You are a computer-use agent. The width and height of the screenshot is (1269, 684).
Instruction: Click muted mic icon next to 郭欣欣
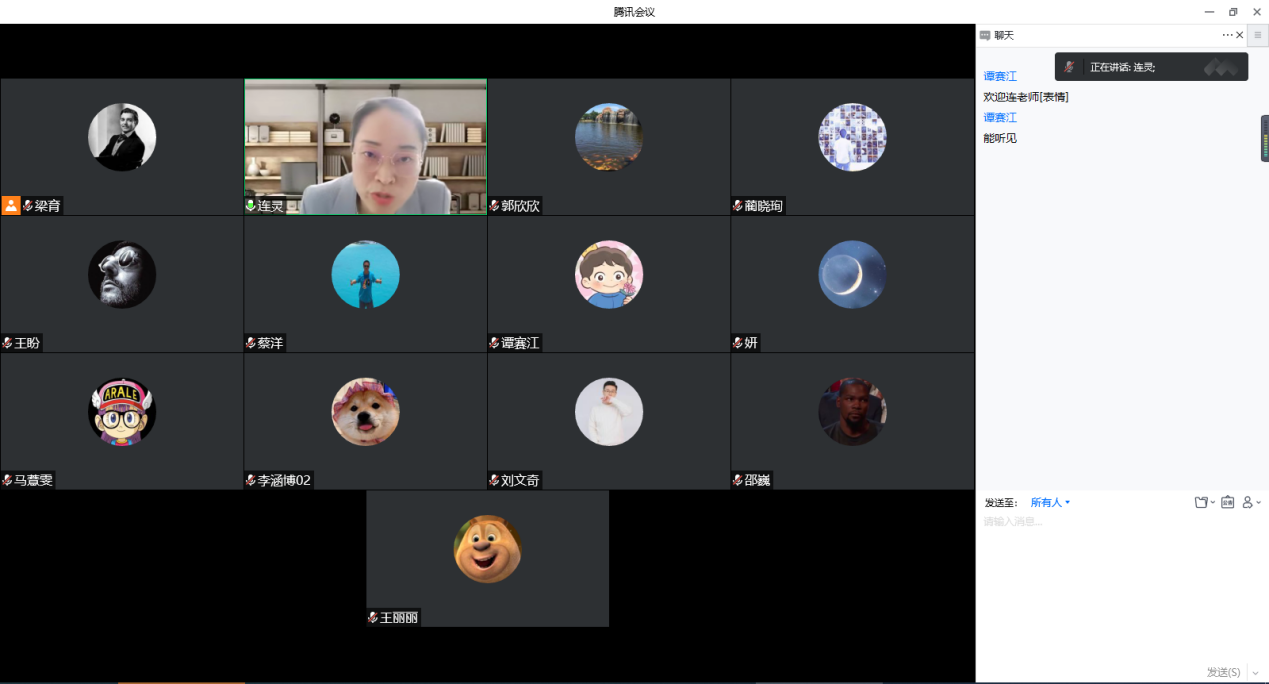tap(494, 206)
